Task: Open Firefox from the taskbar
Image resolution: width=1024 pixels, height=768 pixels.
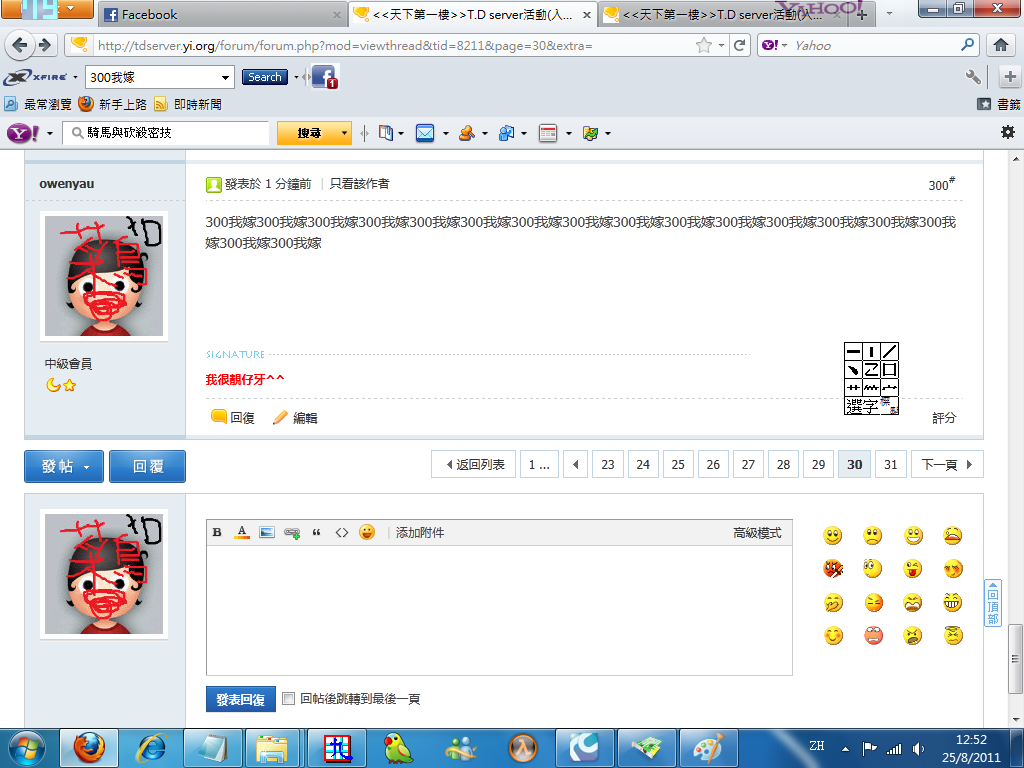Action: coord(89,748)
